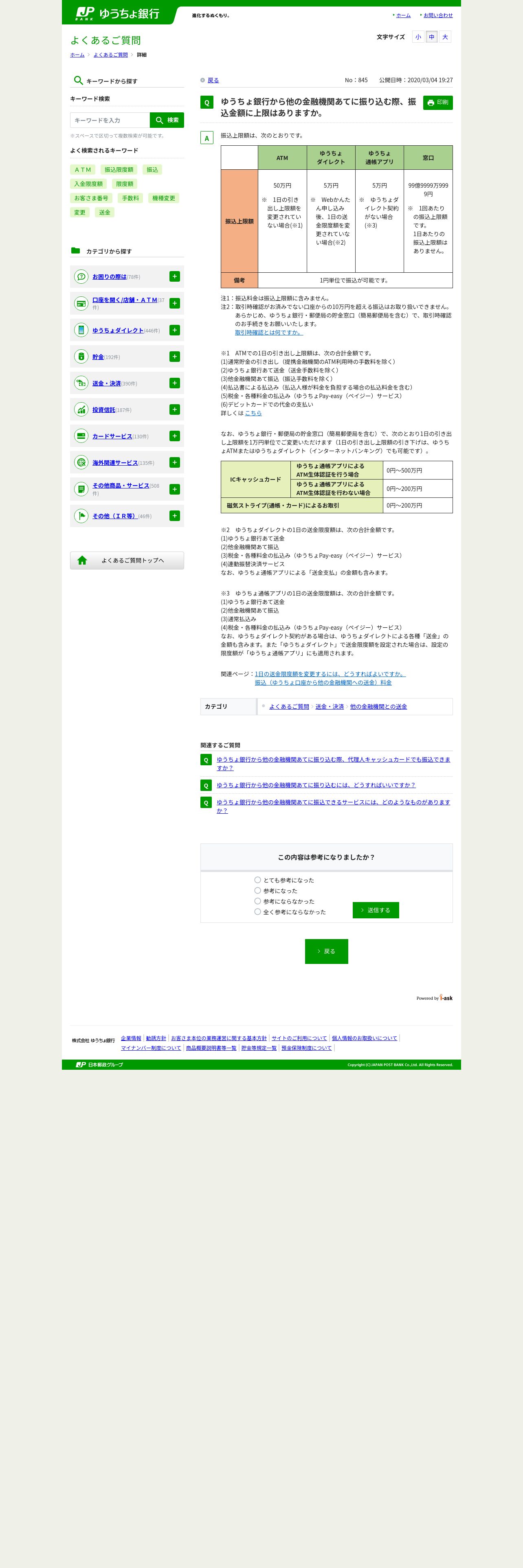This screenshot has width=523, height=1568.
Task: Click the 投資信託 chart icon
Action: (81, 410)
